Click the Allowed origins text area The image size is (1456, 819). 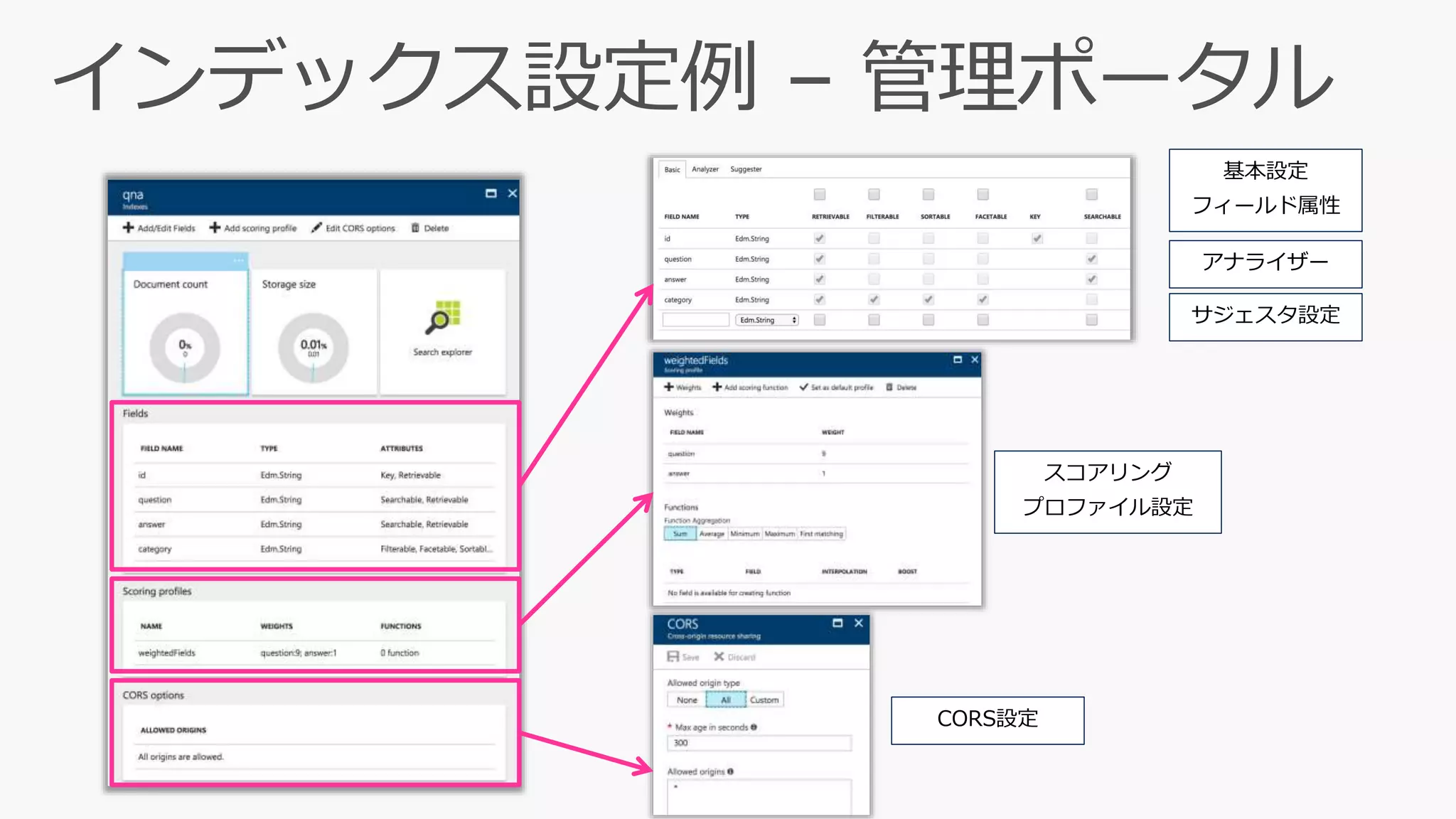pyautogui.click(x=759, y=797)
